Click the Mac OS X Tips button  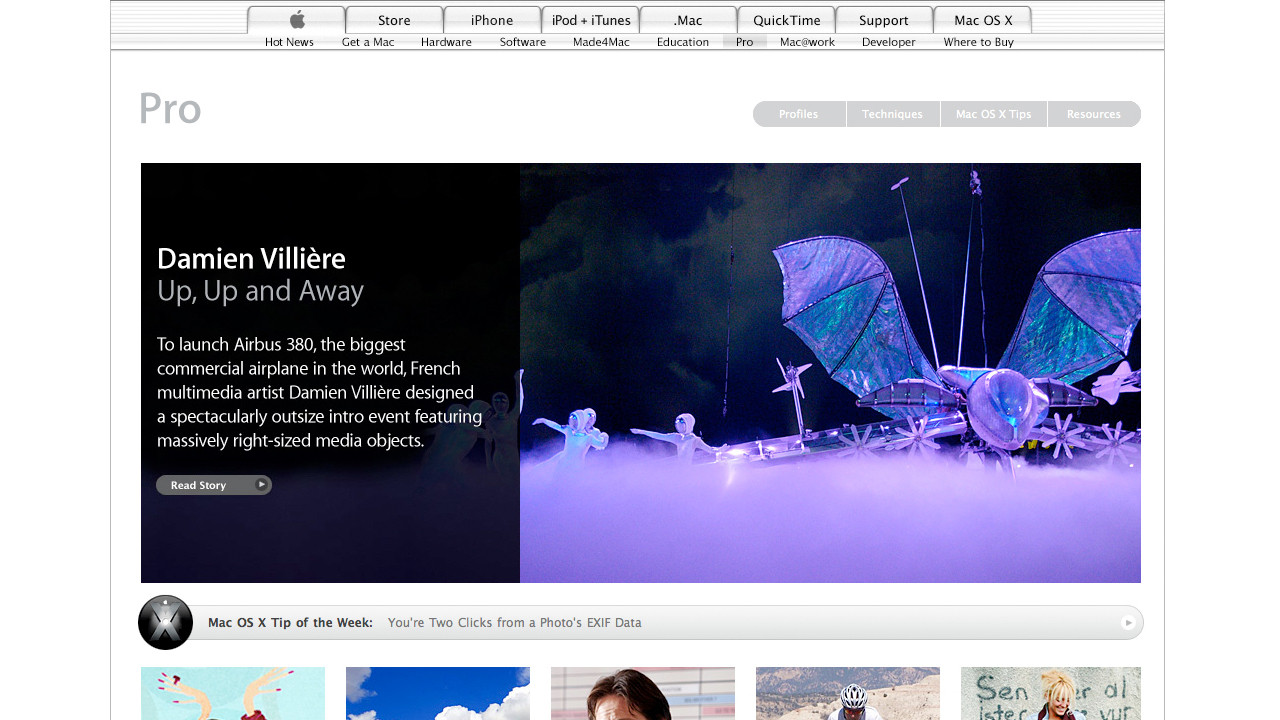click(x=994, y=114)
